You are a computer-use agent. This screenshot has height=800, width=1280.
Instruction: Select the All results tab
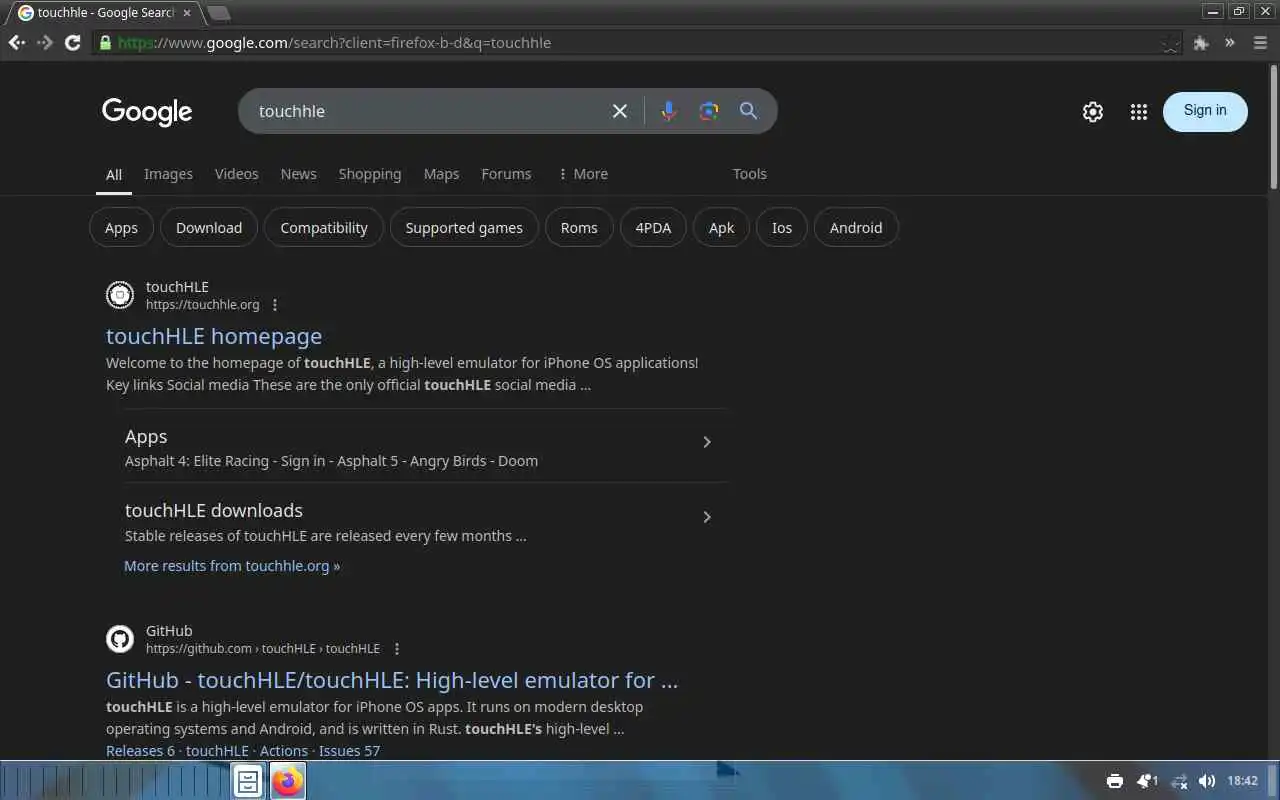coord(114,175)
